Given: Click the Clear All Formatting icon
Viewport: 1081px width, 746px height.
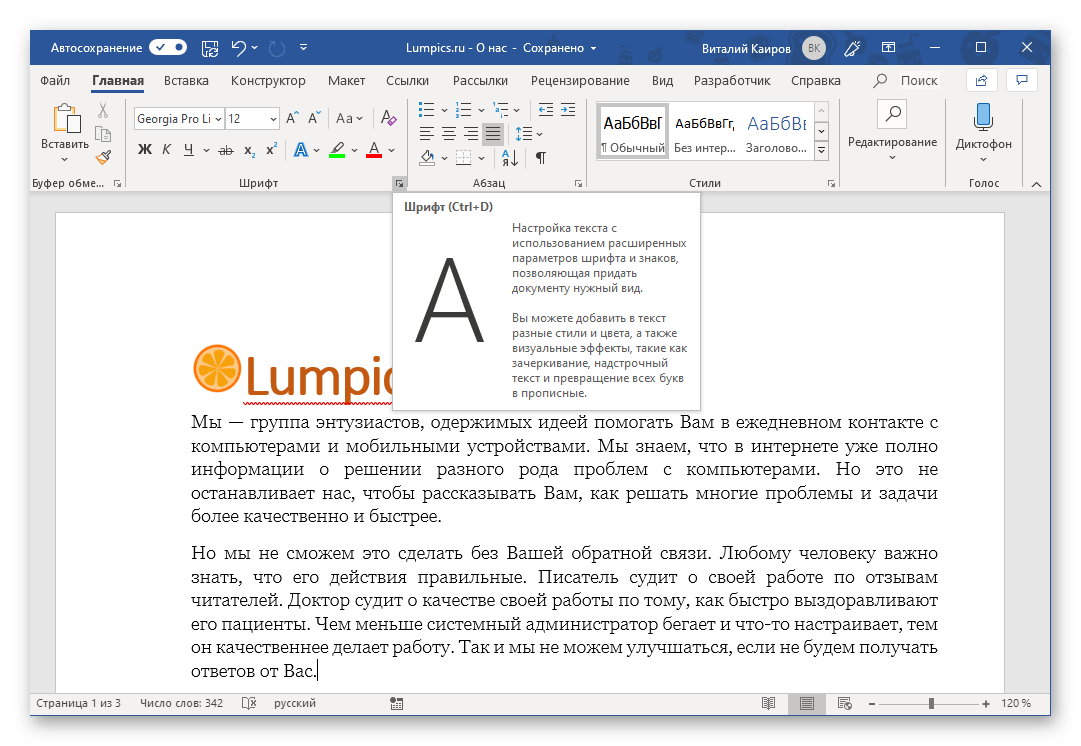Looking at the screenshot, I should click(384, 119).
